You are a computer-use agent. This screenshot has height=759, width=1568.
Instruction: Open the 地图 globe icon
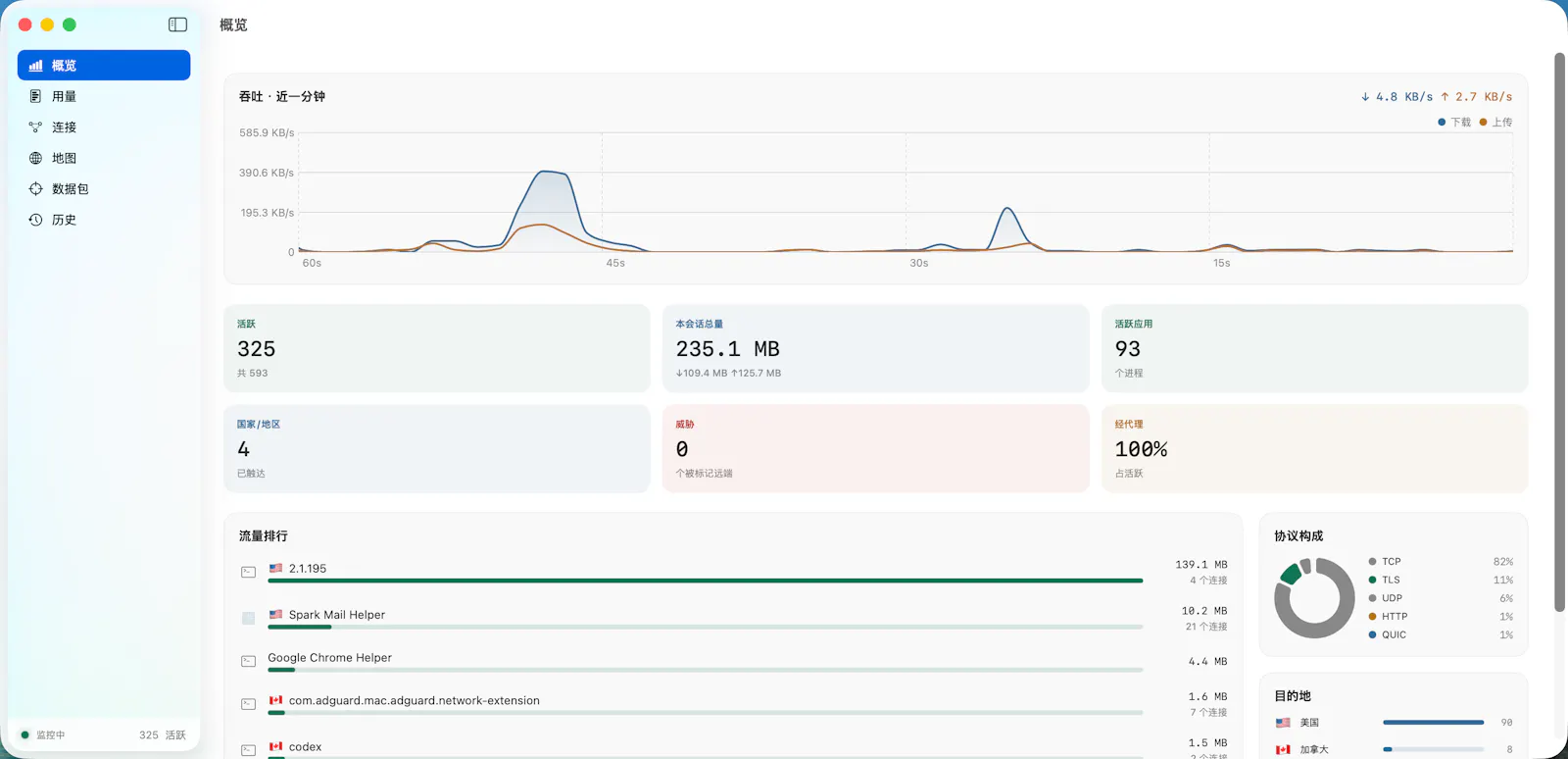click(35, 158)
